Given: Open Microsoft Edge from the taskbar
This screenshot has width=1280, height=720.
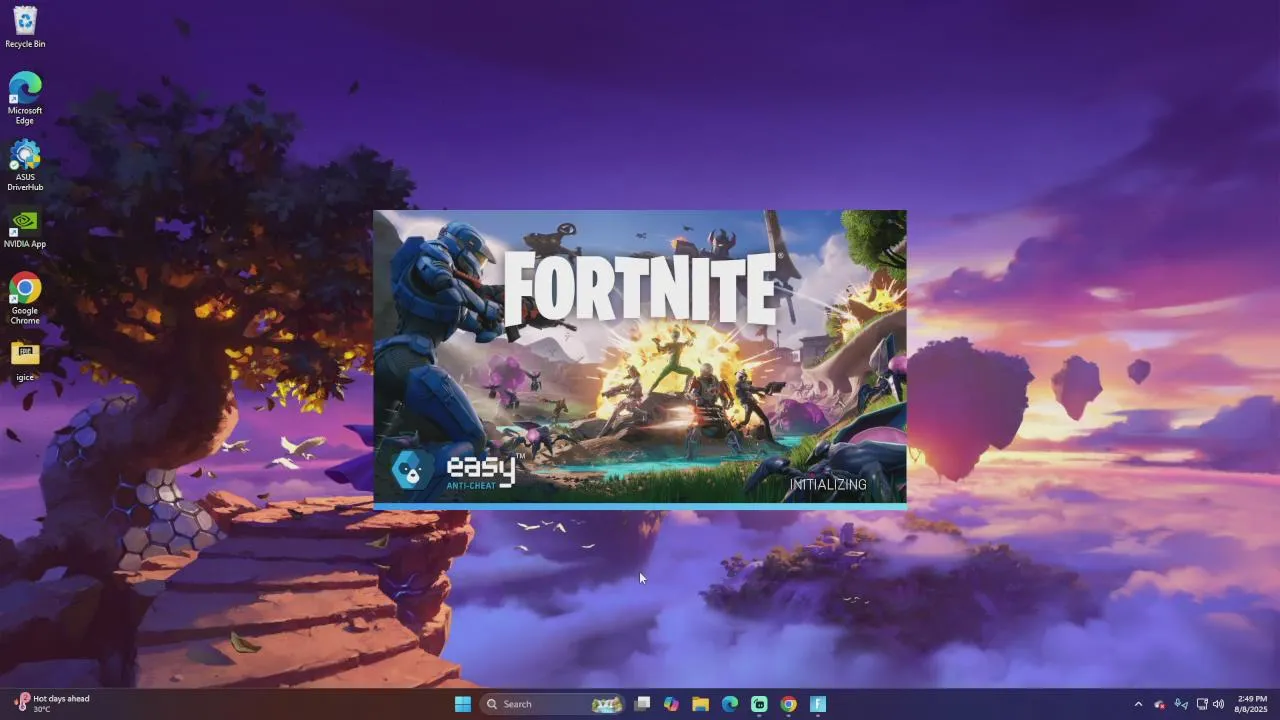Looking at the screenshot, I should point(730,704).
